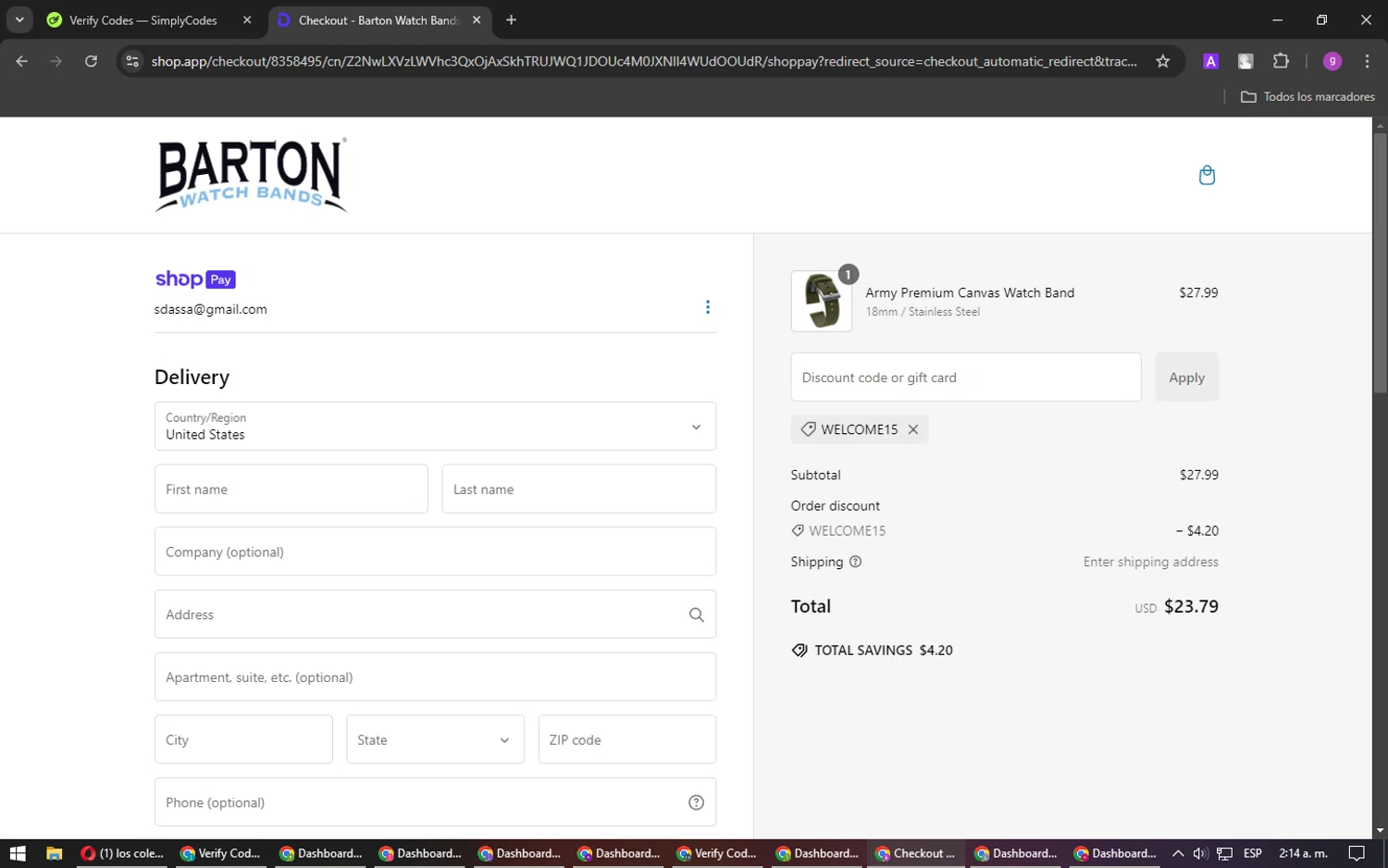
Task: Open the '(1) los cole...' taskbar window
Action: pyautogui.click(x=121, y=853)
